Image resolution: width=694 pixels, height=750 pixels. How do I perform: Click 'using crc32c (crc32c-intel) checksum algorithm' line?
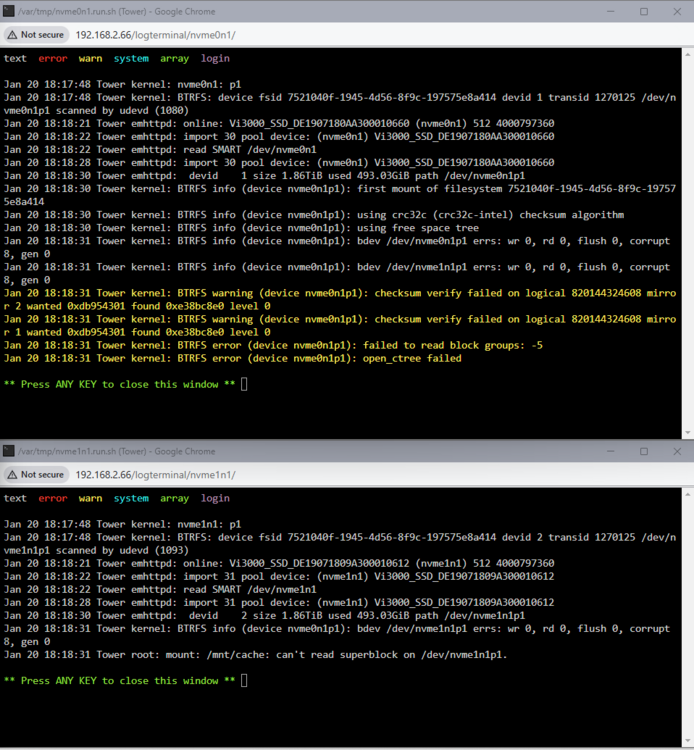[x=314, y=215]
